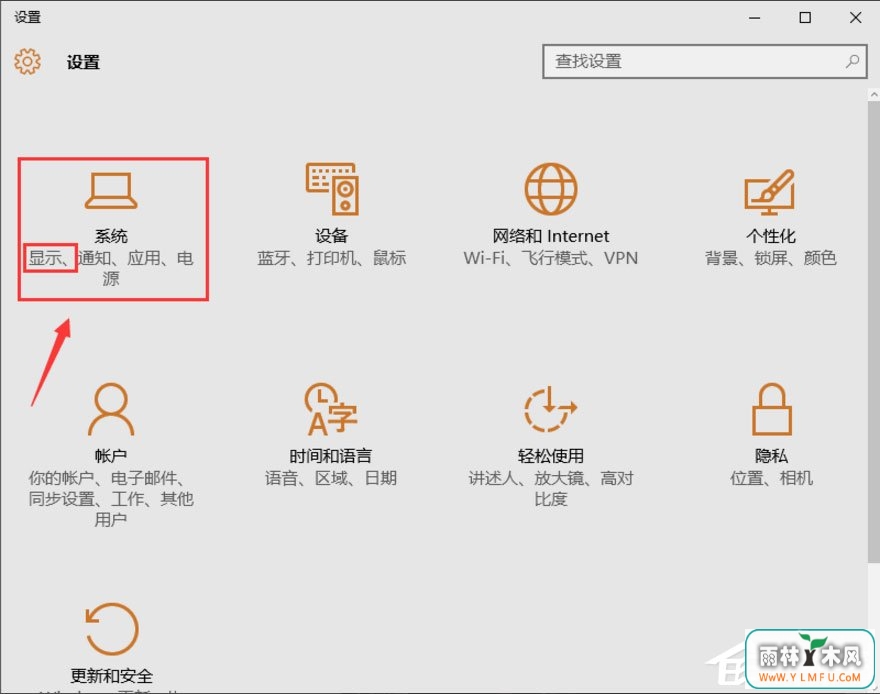Click the 语音、区域、日期 description
Screen dimensions: 880x694
(x=331, y=478)
